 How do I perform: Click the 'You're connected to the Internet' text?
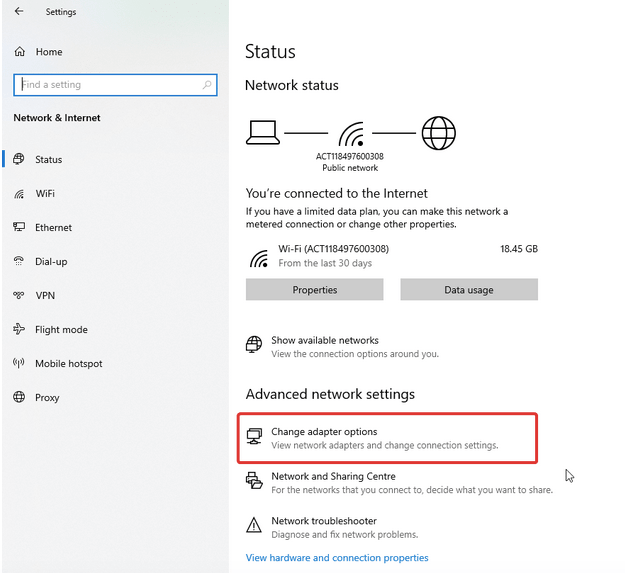pyautogui.click(x=336, y=193)
